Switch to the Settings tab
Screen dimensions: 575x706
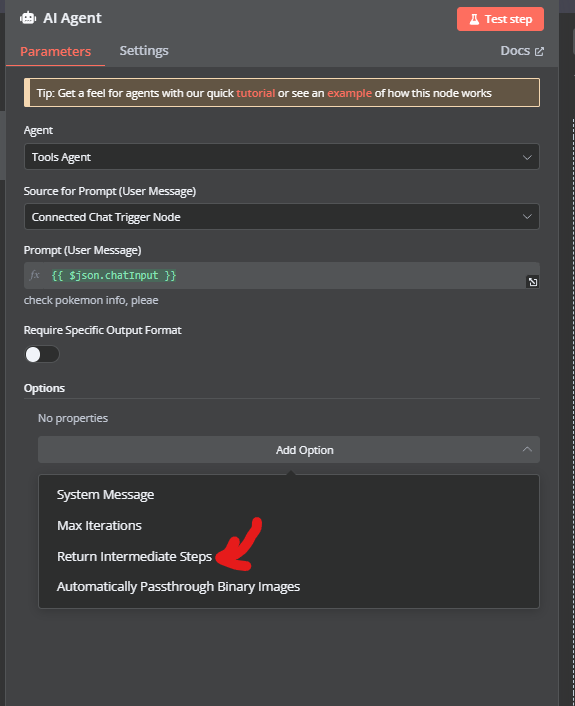click(144, 50)
